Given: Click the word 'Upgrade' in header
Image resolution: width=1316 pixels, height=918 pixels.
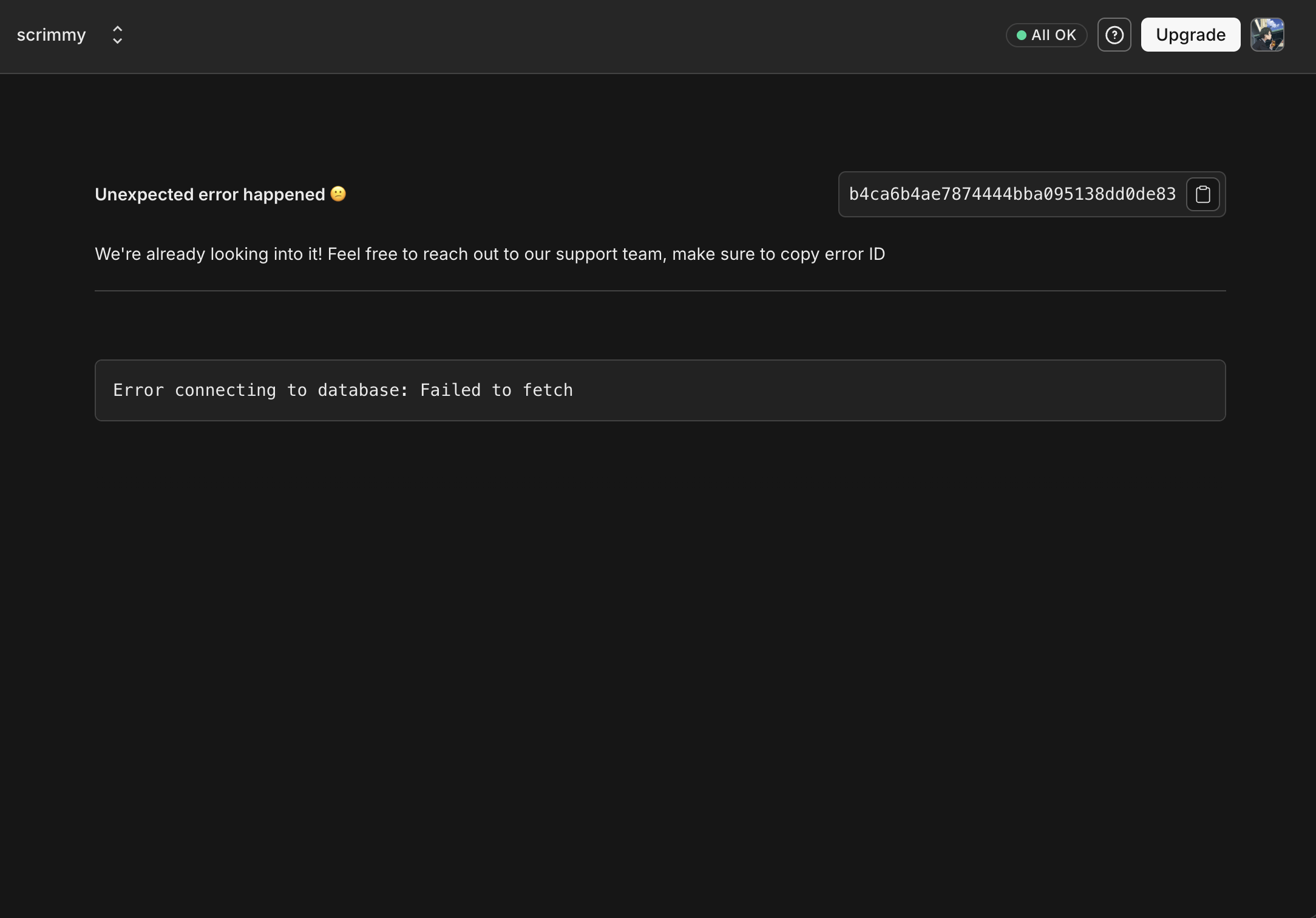Looking at the screenshot, I should pyautogui.click(x=1190, y=35).
